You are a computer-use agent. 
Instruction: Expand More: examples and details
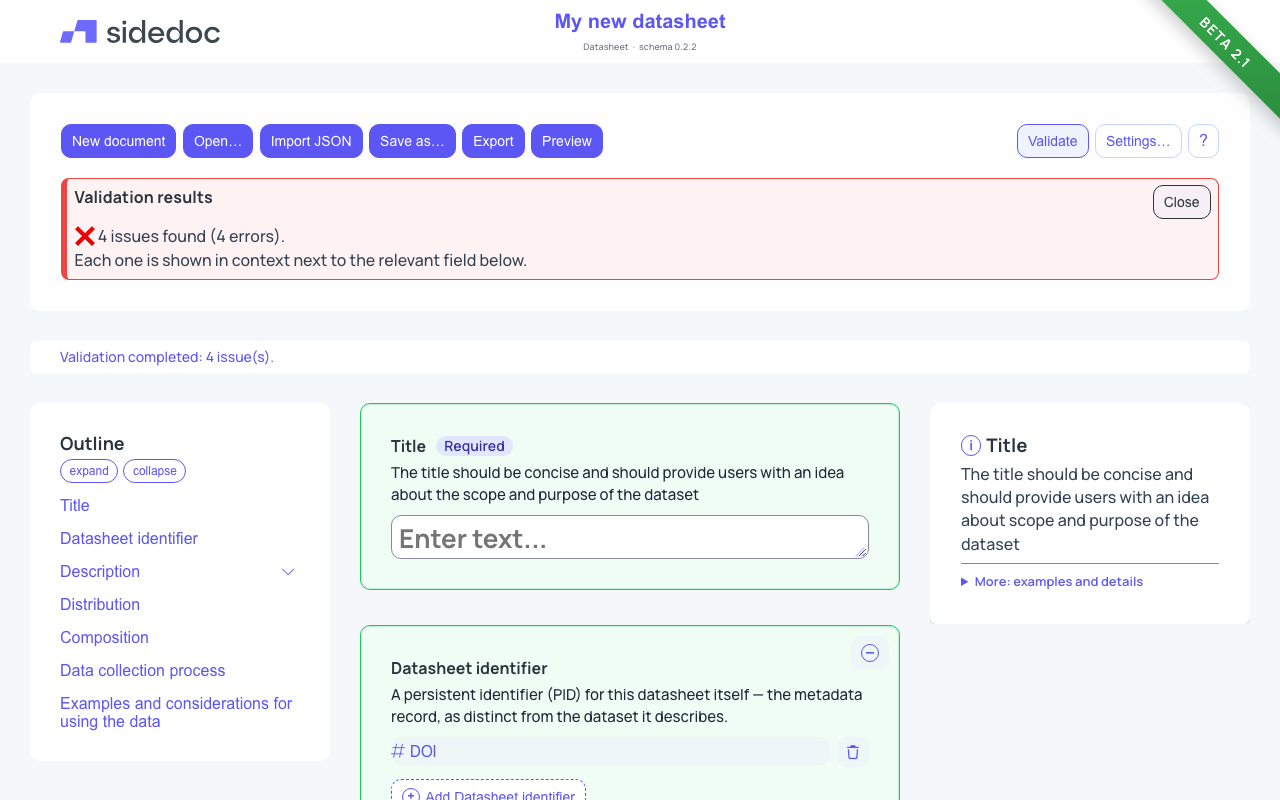(x=1052, y=582)
